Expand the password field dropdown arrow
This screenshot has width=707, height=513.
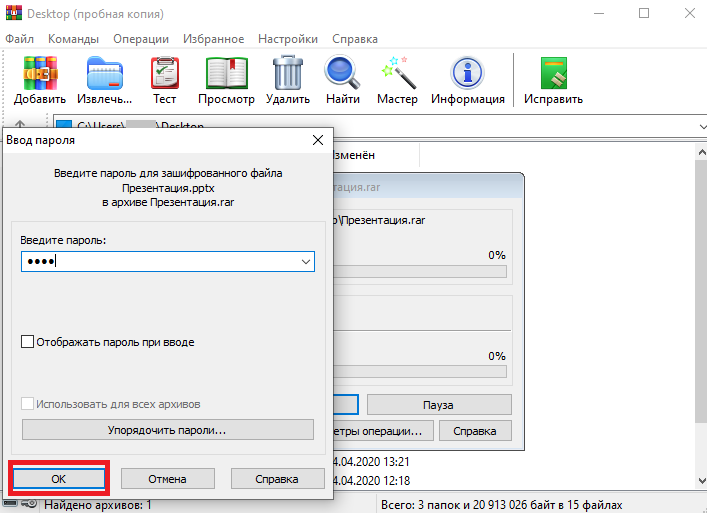tap(306, 261)
